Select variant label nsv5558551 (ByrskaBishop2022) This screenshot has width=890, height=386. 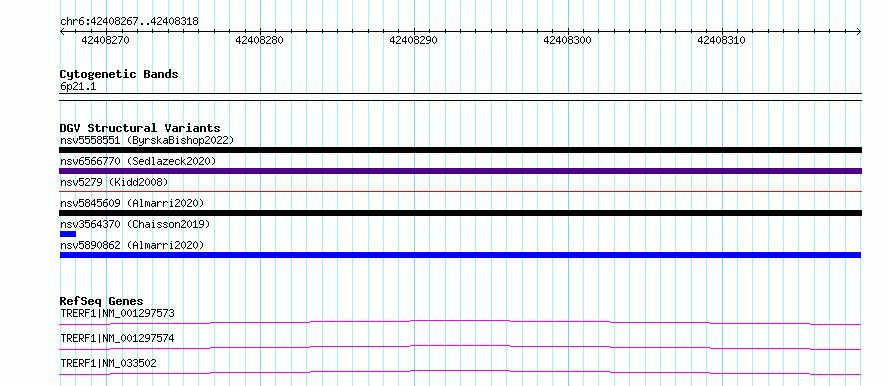coord(147,140)
